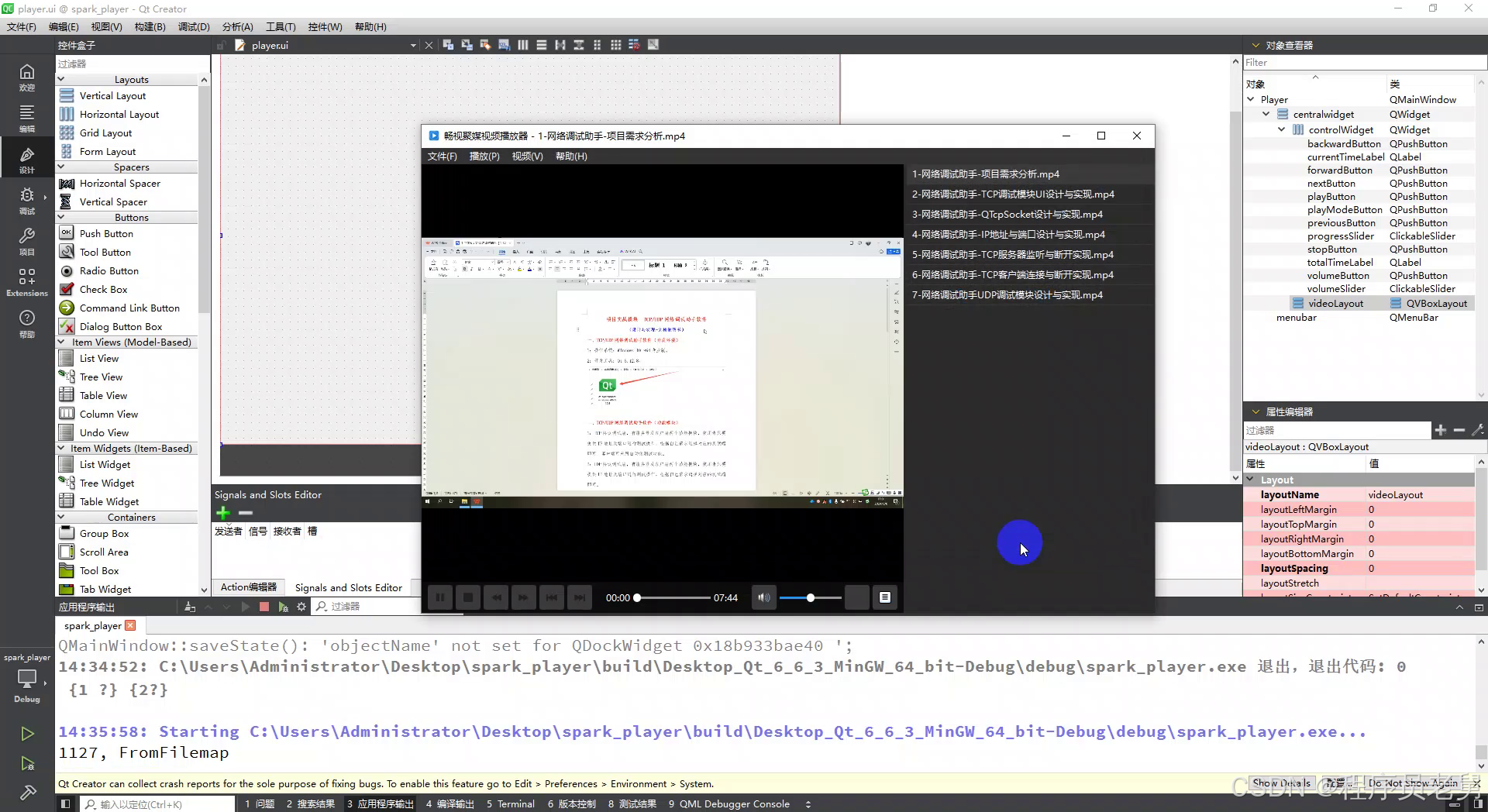This screenshot has height=812, width=1488.
Task: Click the red stop square in output toolbar
Action: click(263, 607)
